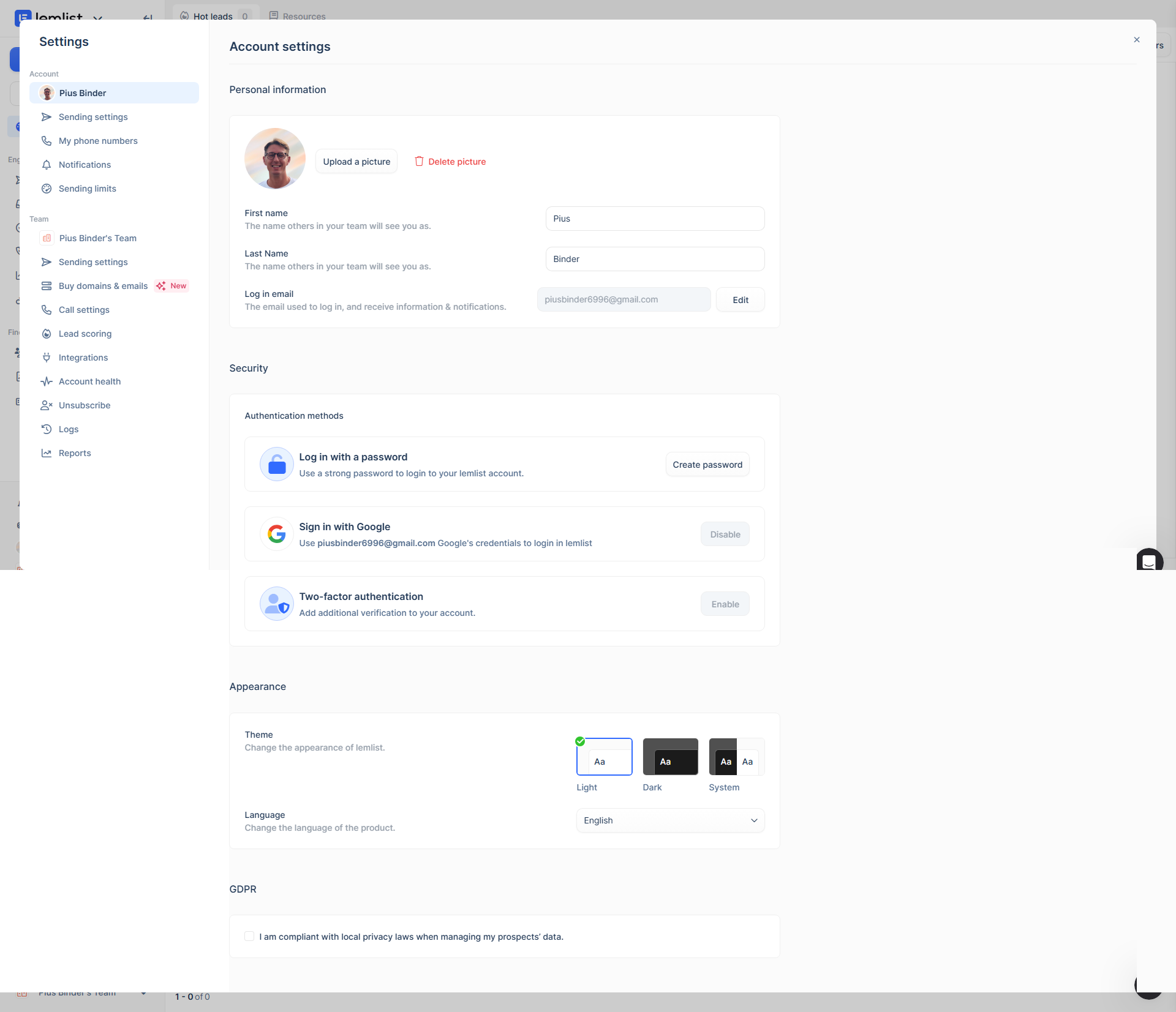Select the System theme option

coord(736,757)
